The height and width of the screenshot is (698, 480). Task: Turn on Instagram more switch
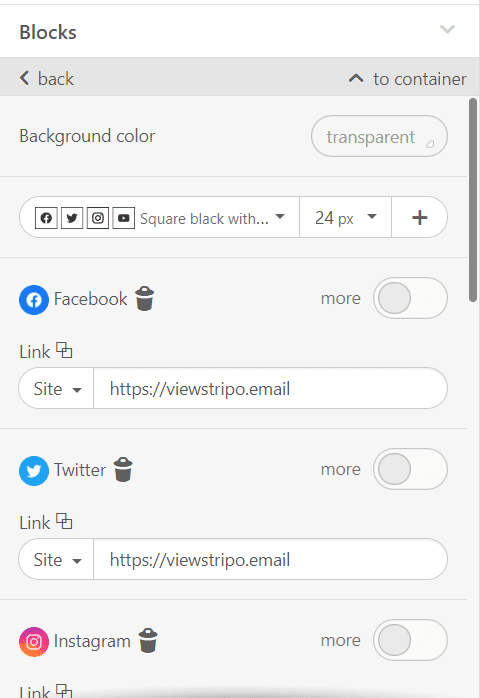point(410,640)
